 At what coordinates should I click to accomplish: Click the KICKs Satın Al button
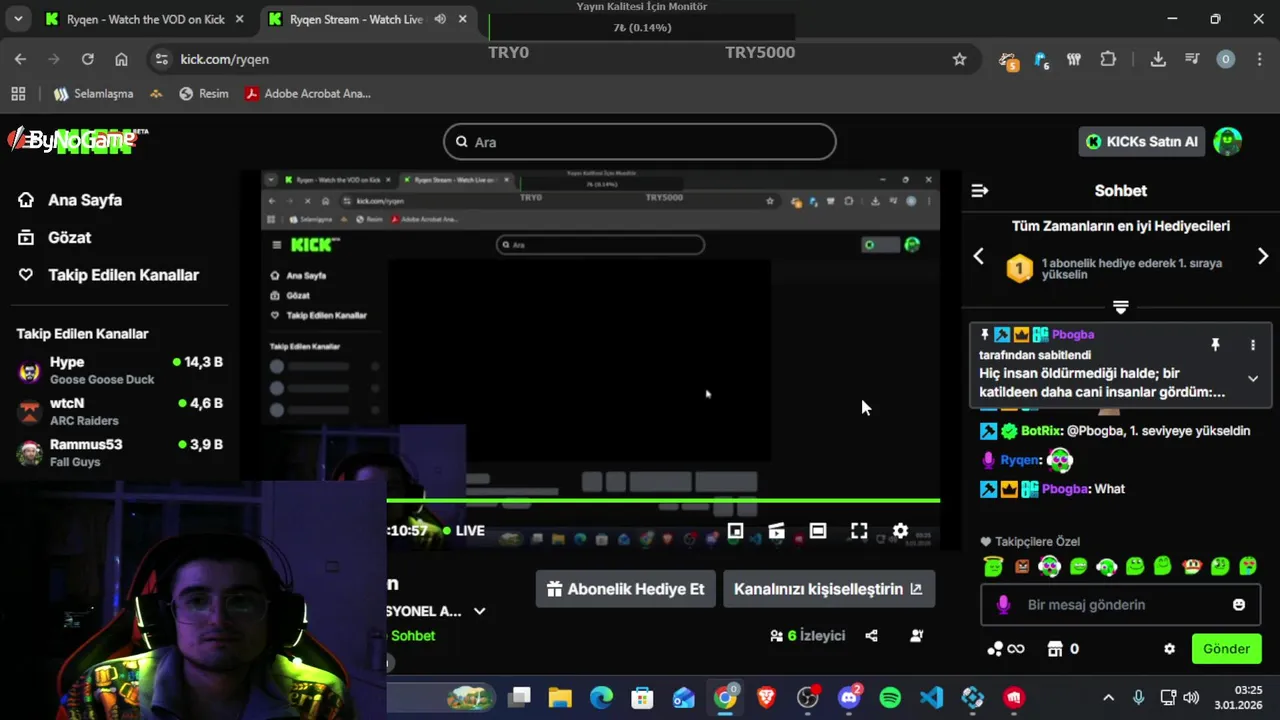(x=1142, y=142)
